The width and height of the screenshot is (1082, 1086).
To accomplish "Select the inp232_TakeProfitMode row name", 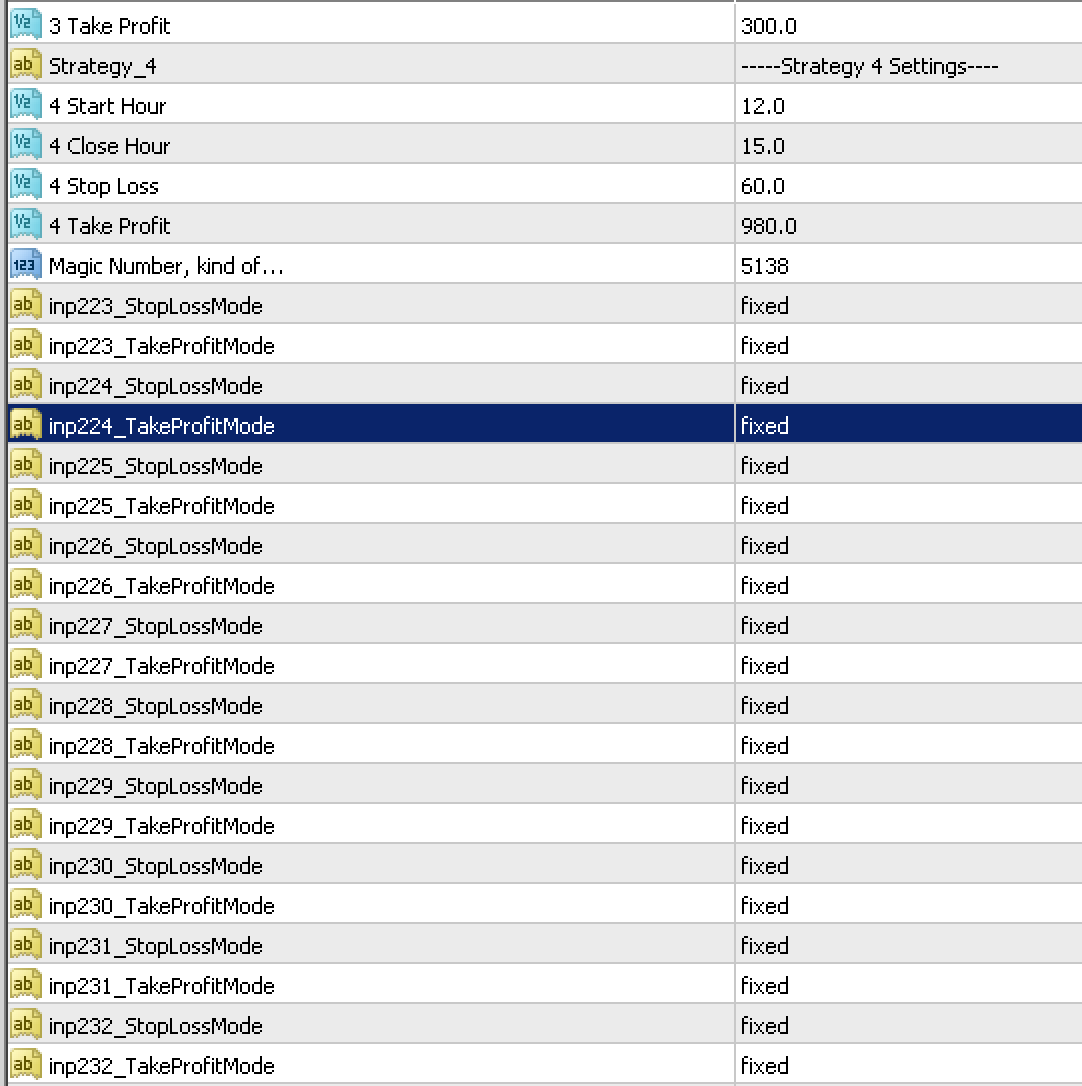I will pyautogui.click(x=161, y=1066).
